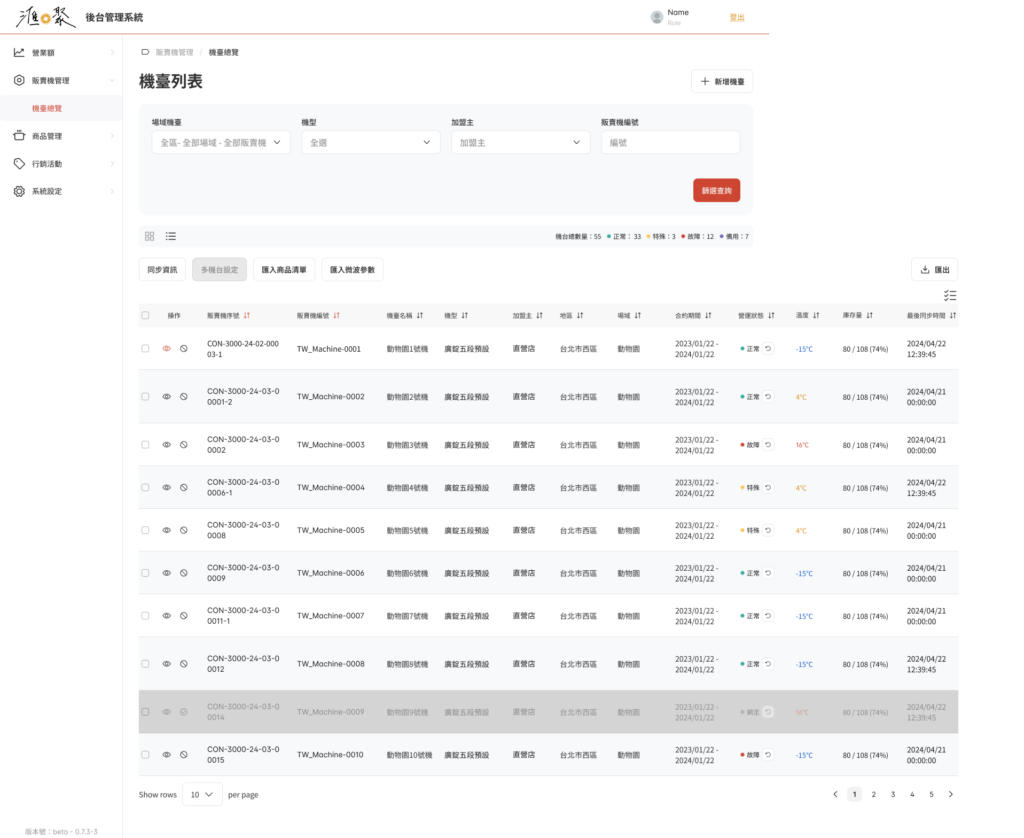Click the user avatar icon
Screen dimensions: 1024x838
pyautogui.click(x=657, y=17)
